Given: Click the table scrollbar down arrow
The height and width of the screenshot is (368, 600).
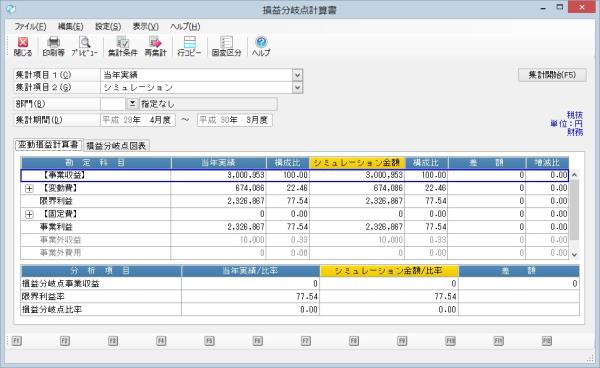Looking at the screenshot, I should 574,254.
